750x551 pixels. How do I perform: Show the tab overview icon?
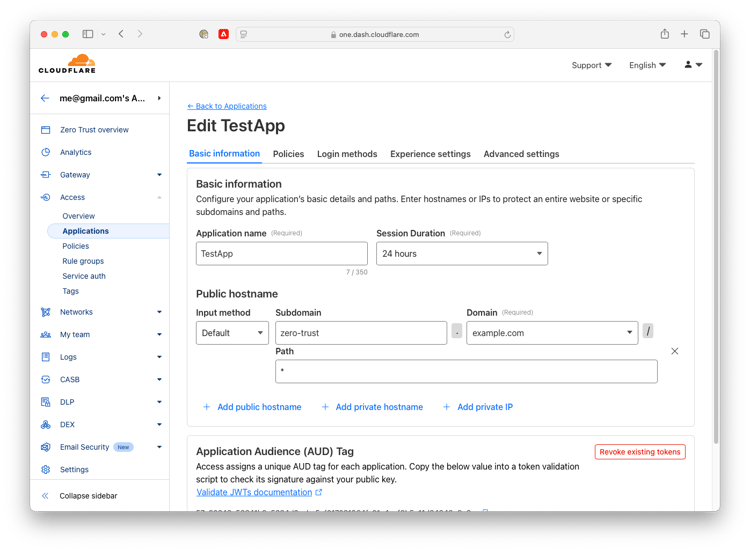tap(704, 34)
